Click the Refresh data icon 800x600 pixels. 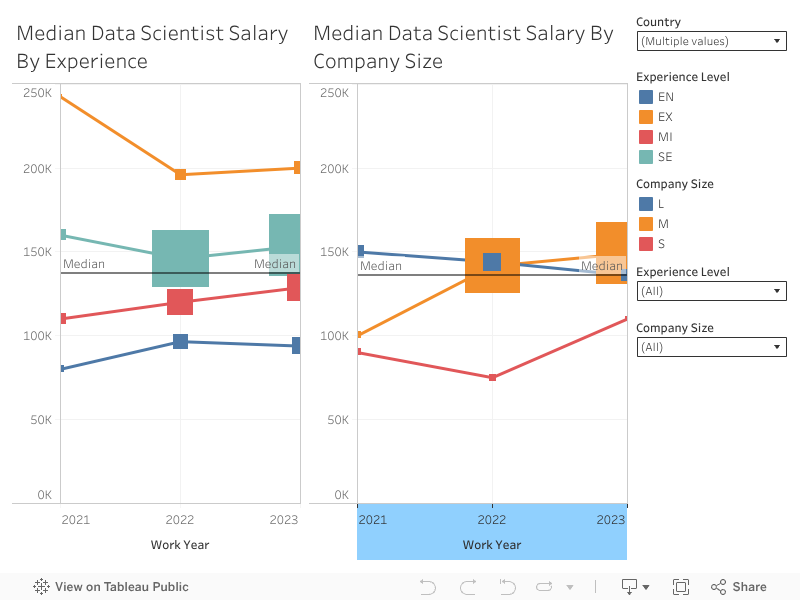545,587
